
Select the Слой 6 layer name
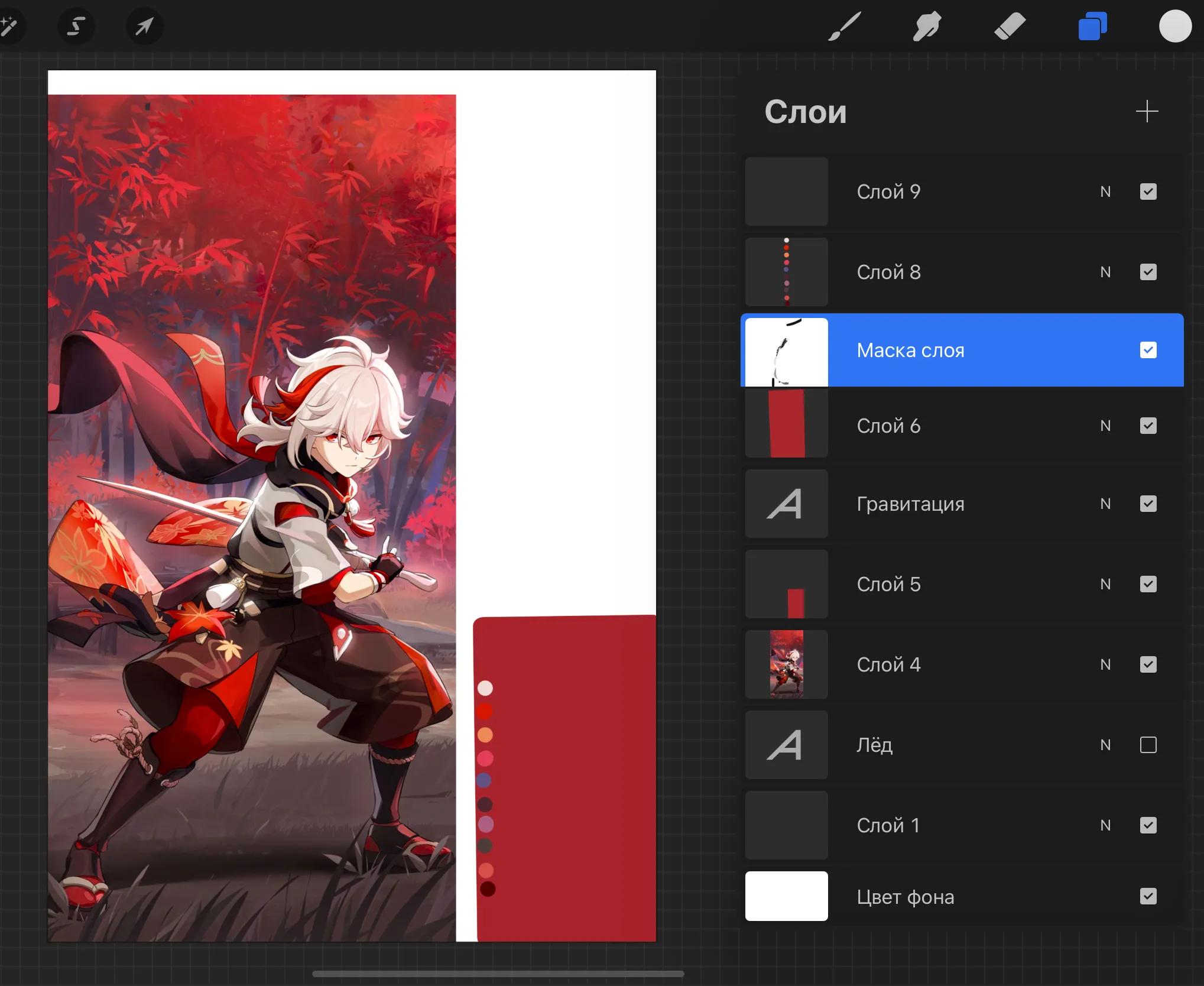coord(888,426)
